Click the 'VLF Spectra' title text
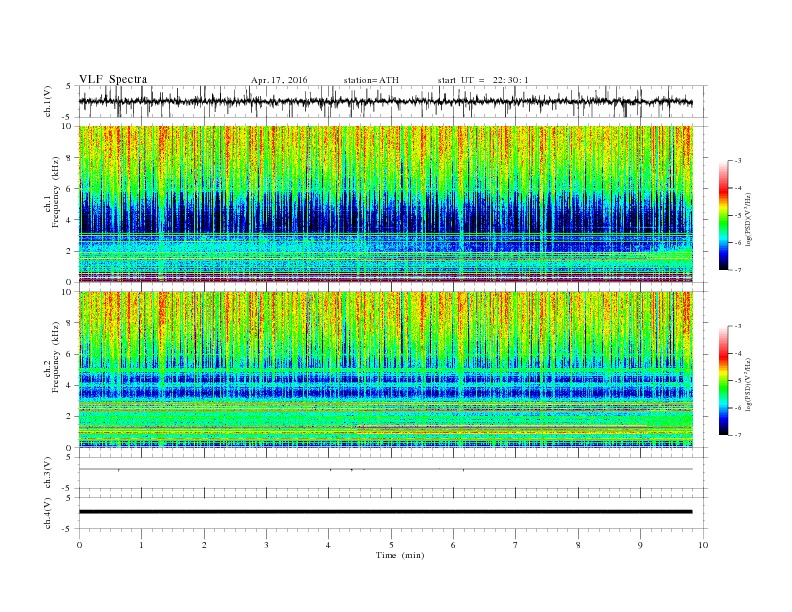 [x=113, y=79]
